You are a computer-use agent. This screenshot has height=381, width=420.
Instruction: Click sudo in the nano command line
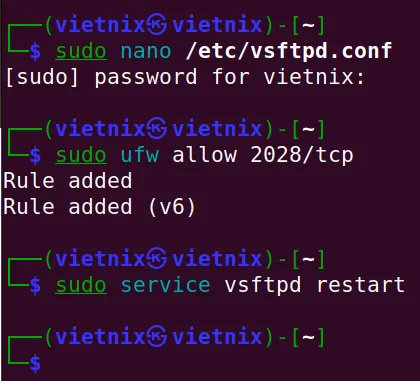pos(81,52)
